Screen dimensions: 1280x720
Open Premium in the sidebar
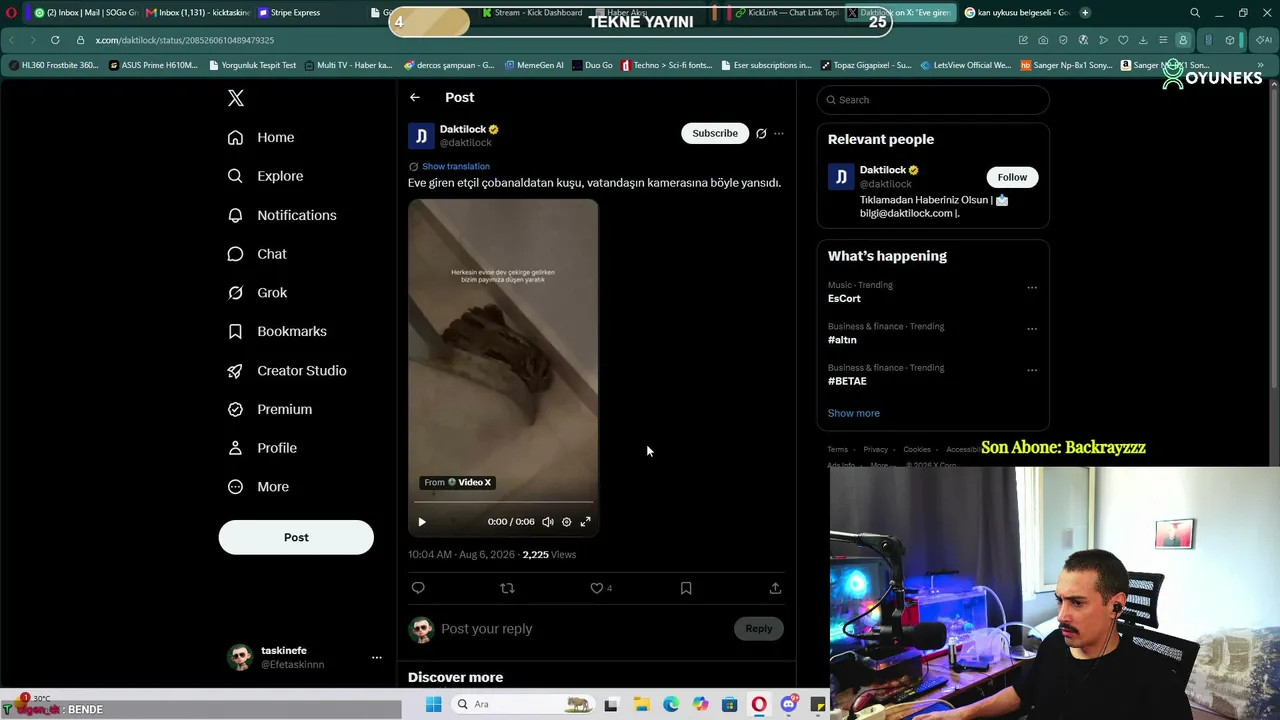(270, 409)
